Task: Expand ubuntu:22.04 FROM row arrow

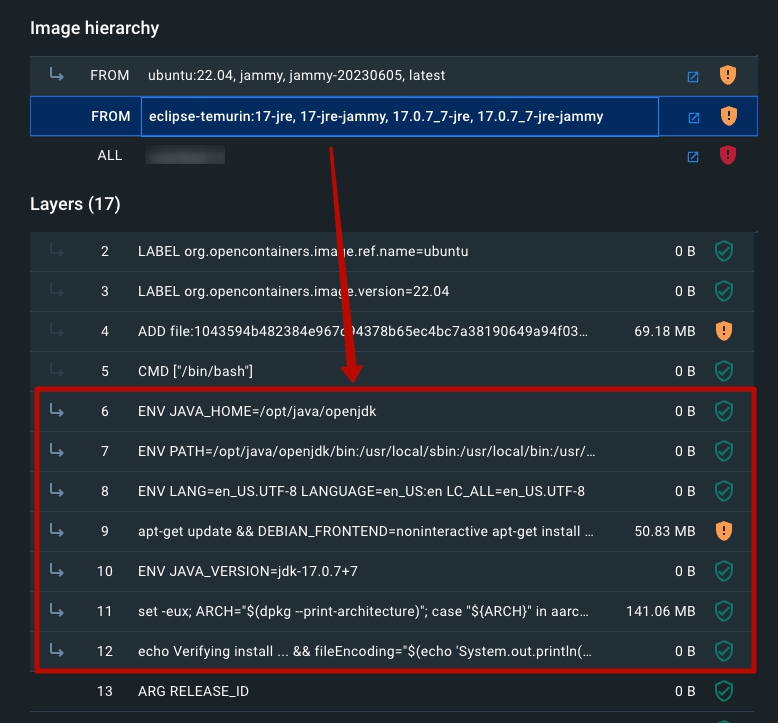Action: click(x=56, y=75)
